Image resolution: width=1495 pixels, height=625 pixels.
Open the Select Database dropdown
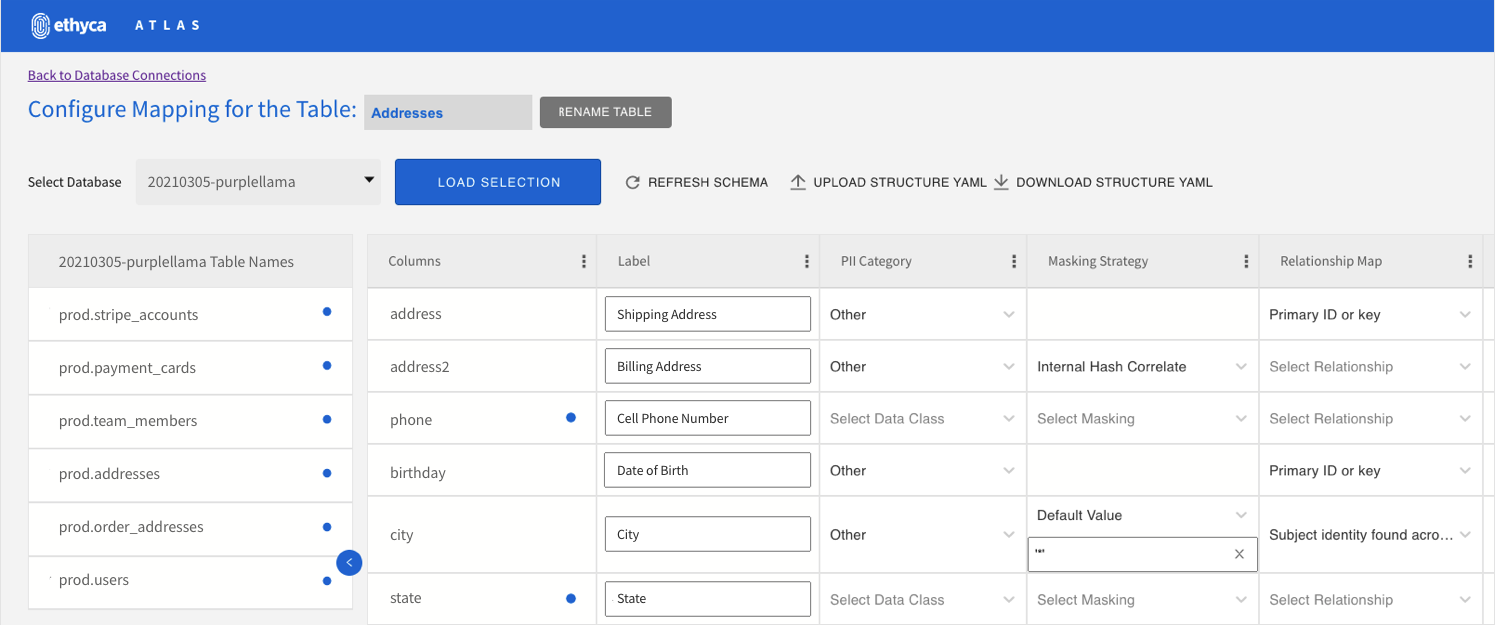[x=258, y=182]
